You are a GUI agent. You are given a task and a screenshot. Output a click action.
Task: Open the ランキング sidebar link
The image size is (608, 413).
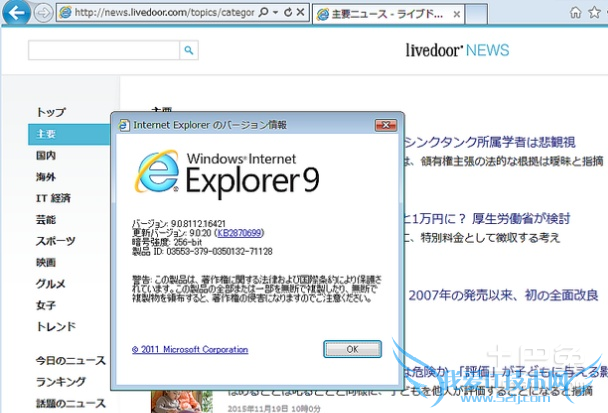pyautogui.click(x=61, y=382)
